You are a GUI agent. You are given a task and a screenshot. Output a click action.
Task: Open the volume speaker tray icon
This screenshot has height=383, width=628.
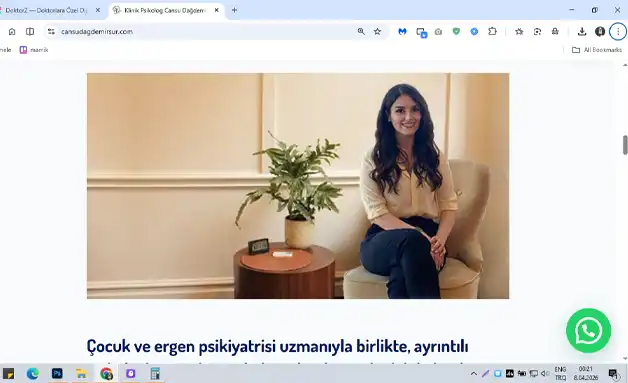click(545, 374)
